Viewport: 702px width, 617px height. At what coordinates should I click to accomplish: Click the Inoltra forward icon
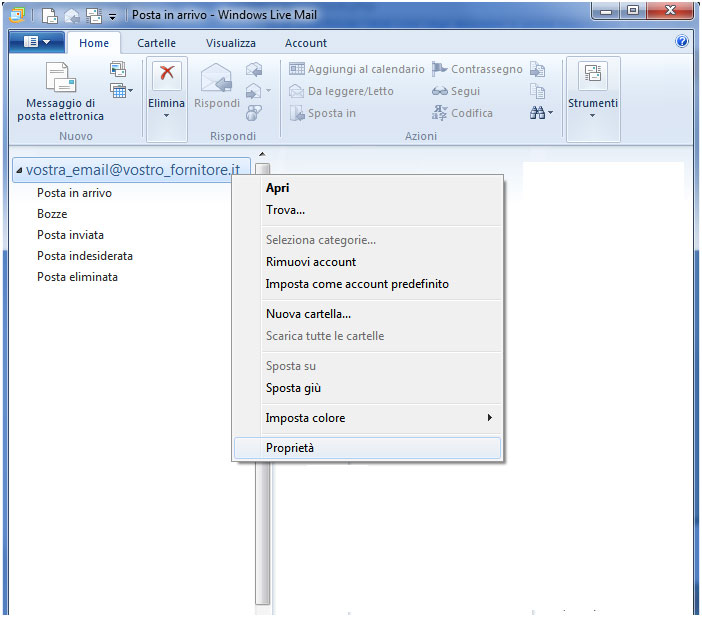(253, 91)
